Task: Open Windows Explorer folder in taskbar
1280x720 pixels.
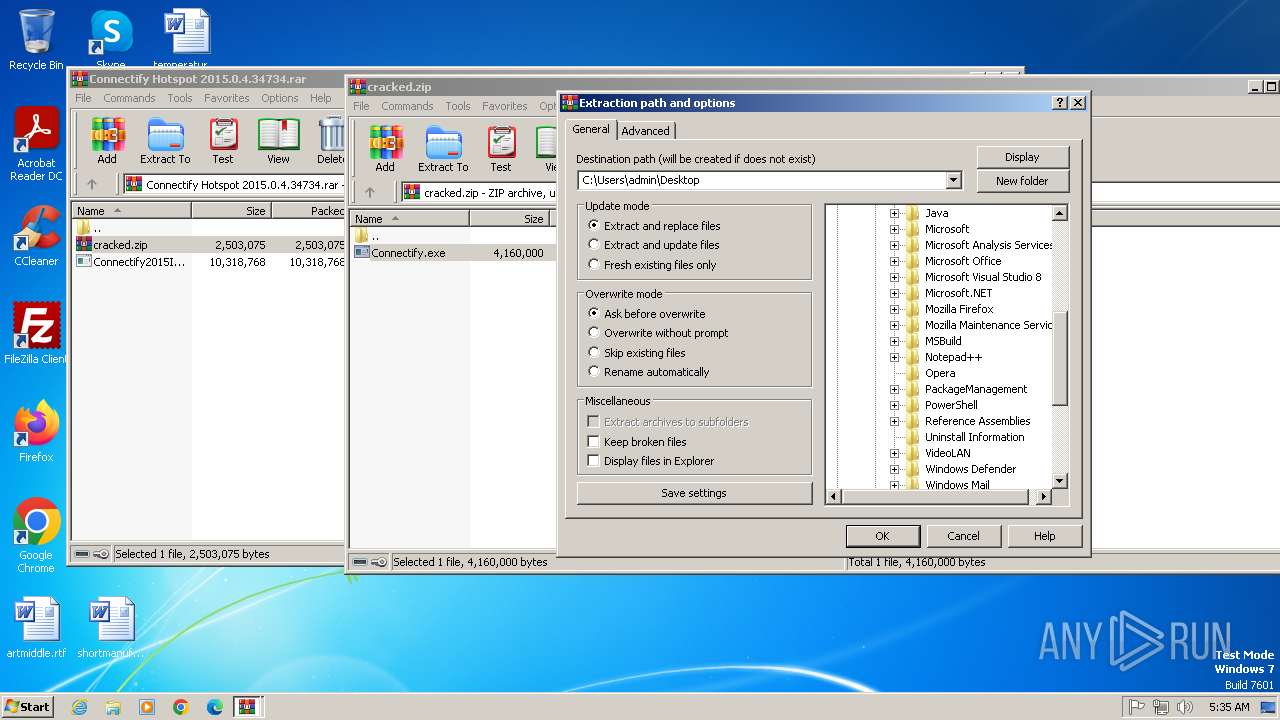Action: pyautogui.click(x=113, y=707)
